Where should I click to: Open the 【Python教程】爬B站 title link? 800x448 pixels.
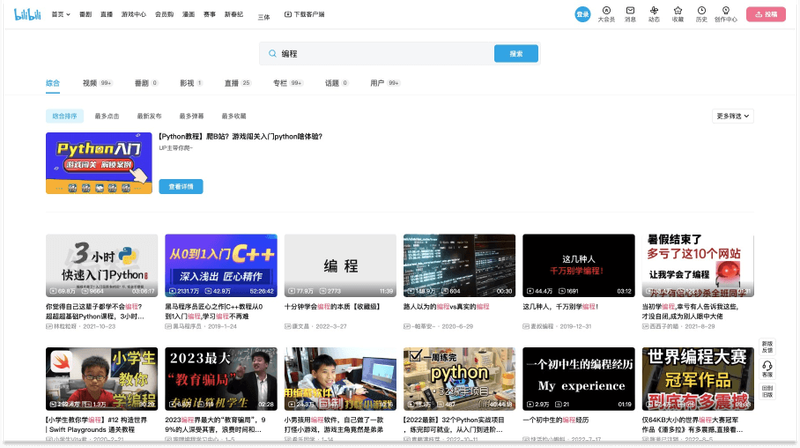240,136
